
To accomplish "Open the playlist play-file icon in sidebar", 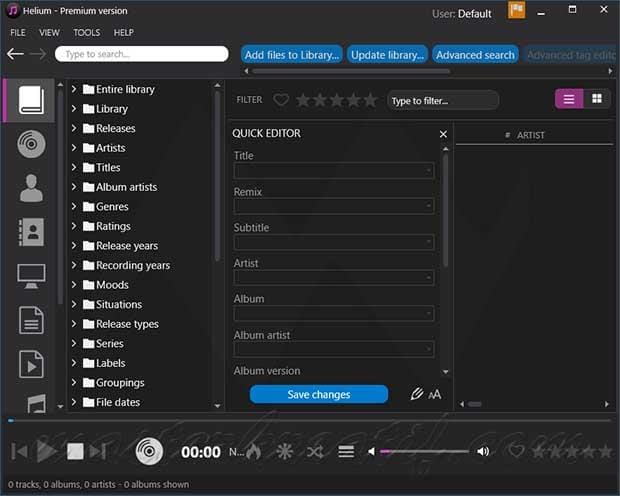I will 31,364.
